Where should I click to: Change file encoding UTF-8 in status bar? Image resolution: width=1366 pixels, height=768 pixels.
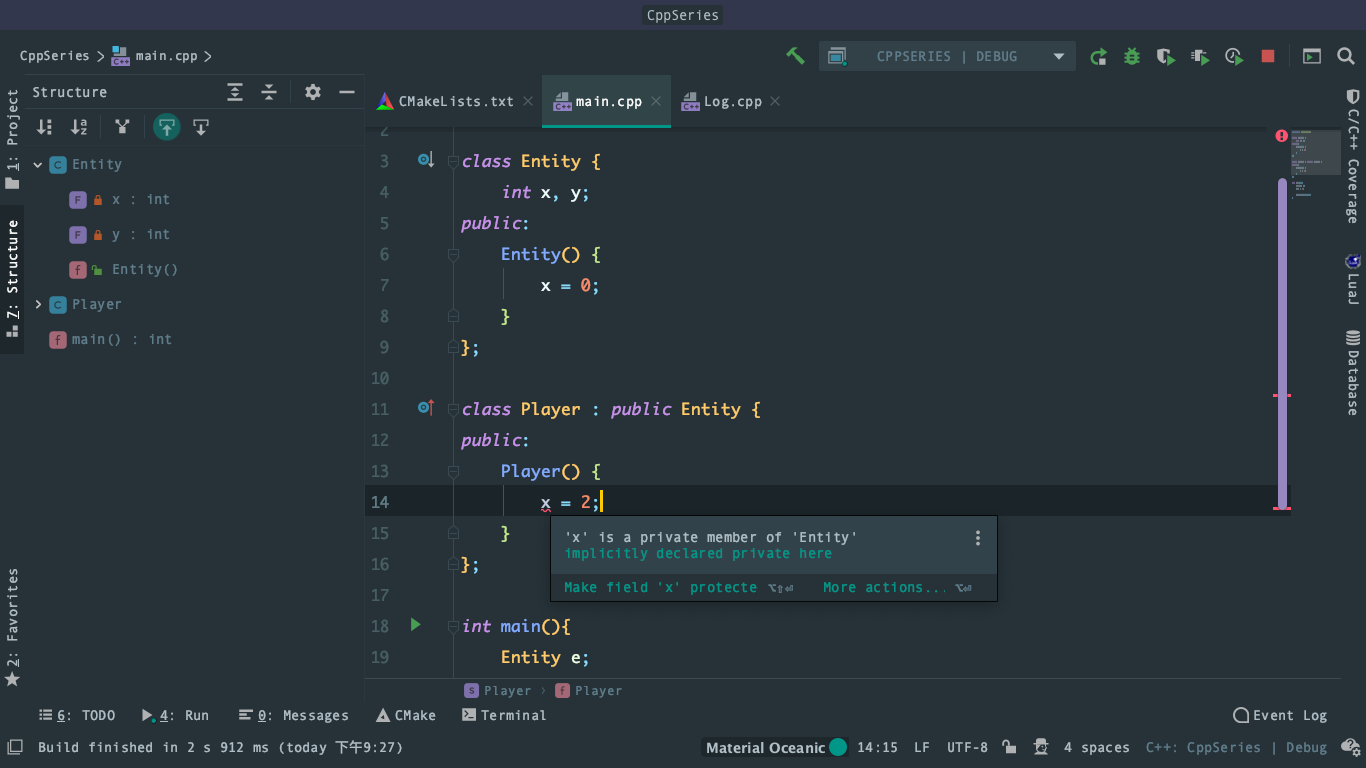[x=967, y=747]
